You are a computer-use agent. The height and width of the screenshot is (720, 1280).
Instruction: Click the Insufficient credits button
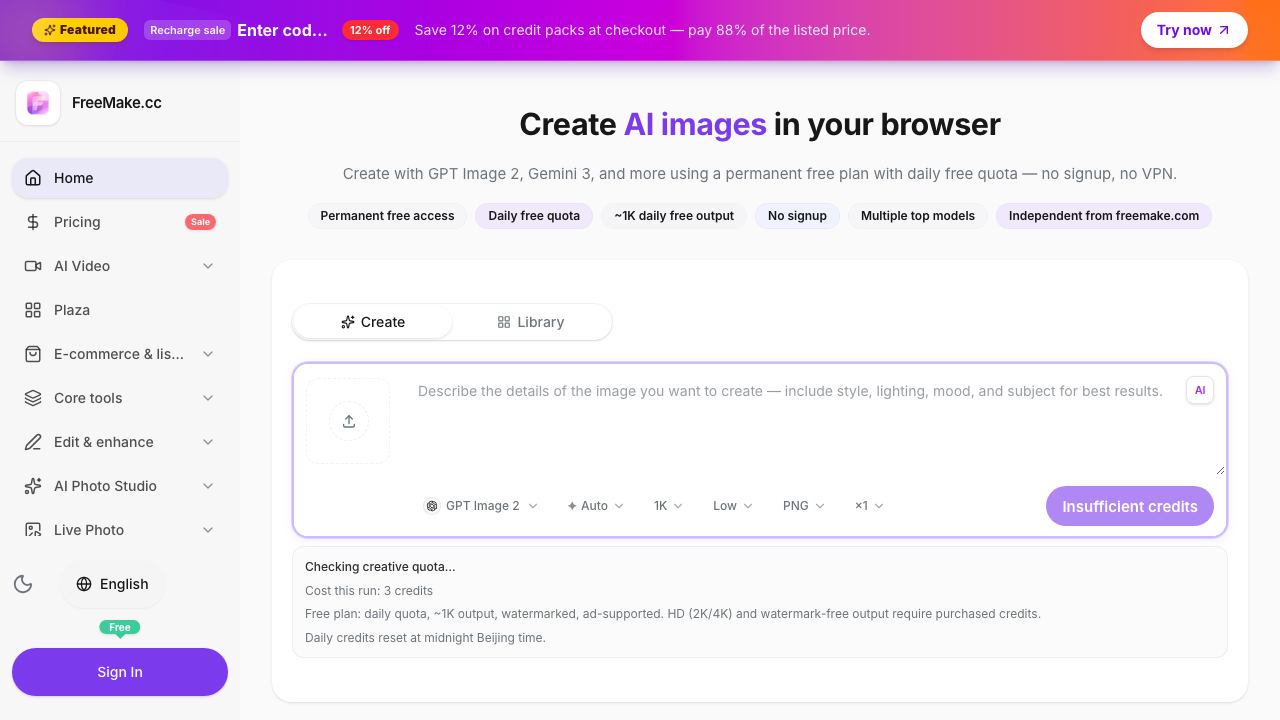(1130, 506)
